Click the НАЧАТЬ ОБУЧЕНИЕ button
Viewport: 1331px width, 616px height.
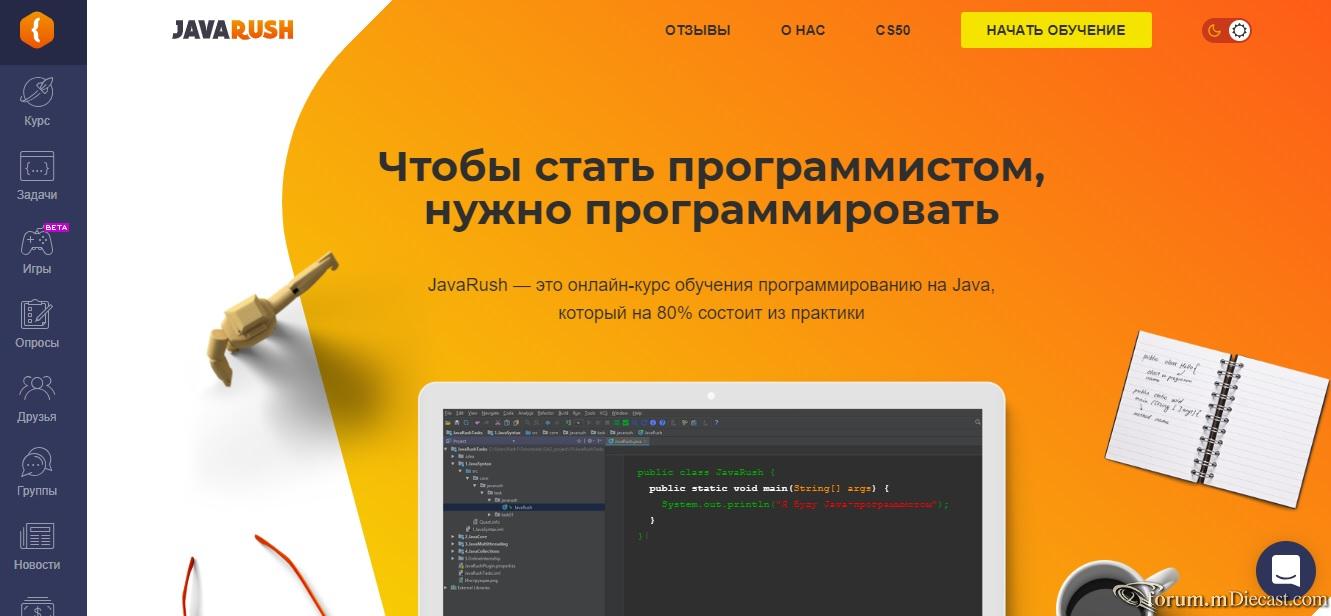point(1056,30)
